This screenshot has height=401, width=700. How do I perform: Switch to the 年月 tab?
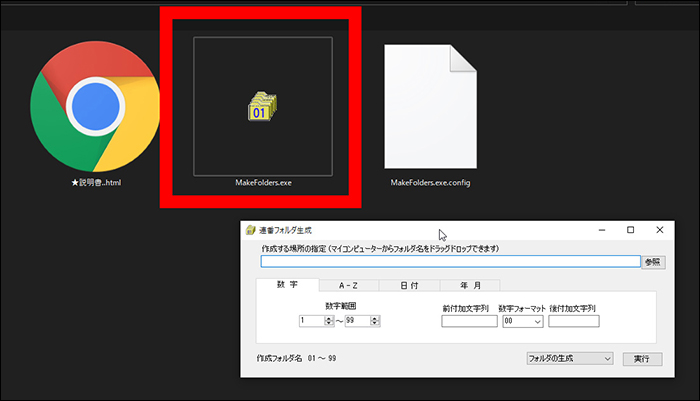469,285
